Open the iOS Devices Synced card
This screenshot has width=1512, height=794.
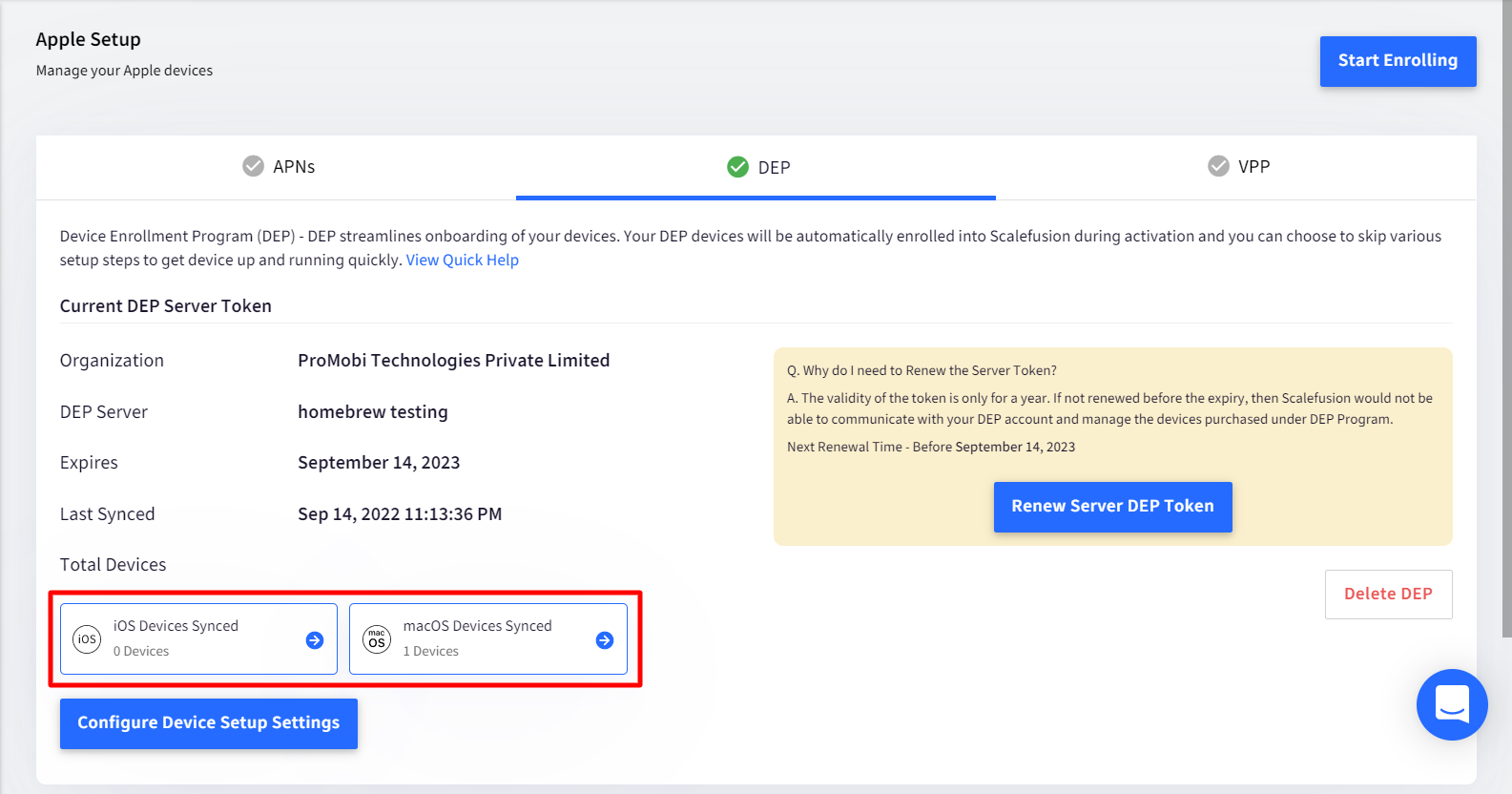[198, 638]
